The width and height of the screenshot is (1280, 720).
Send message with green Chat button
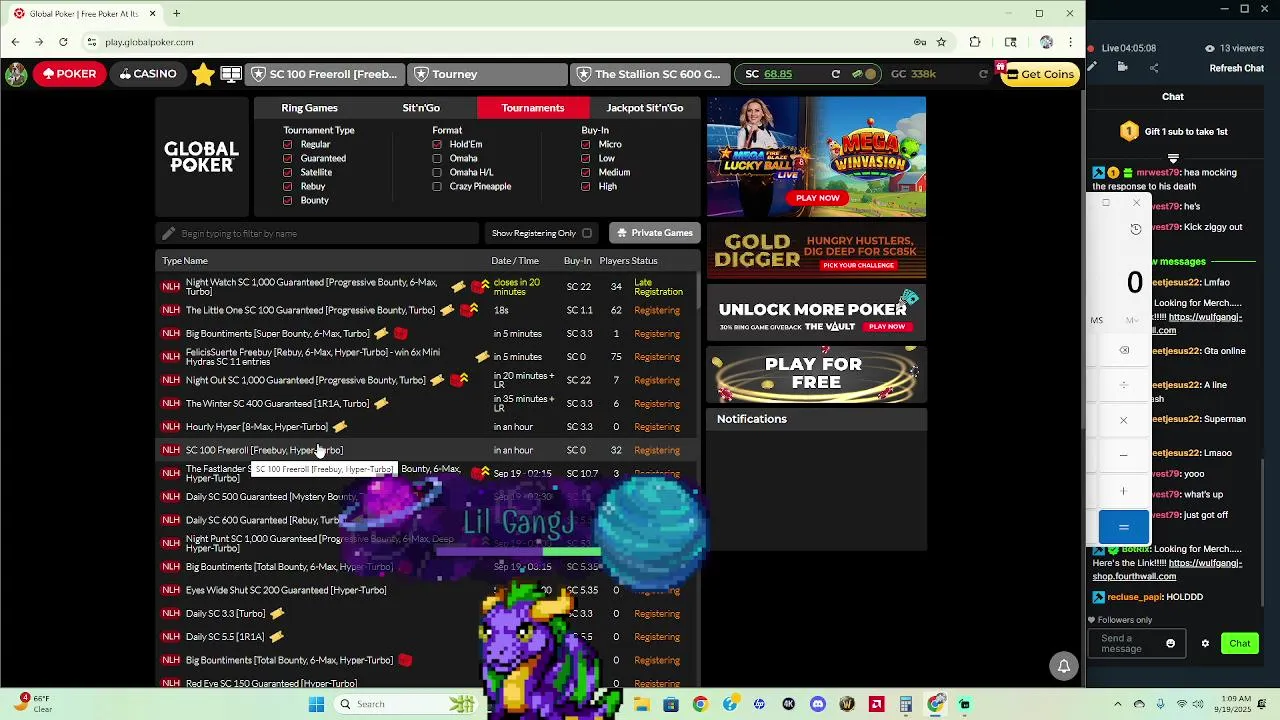[x=1240, y=644]
